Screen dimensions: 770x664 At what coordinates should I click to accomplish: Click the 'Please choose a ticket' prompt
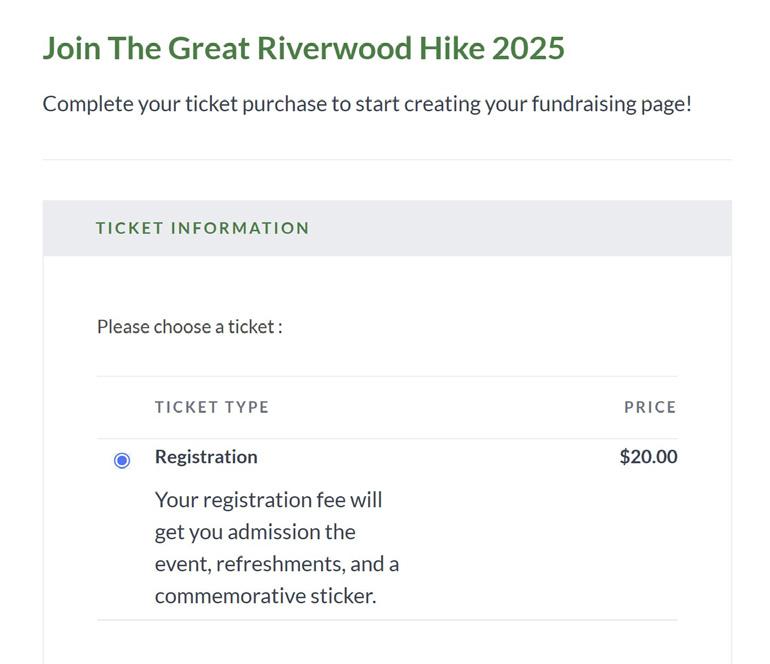click(x=190, y=327)
